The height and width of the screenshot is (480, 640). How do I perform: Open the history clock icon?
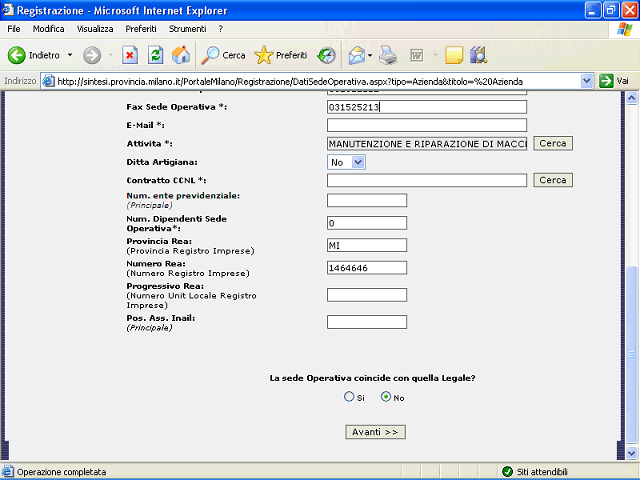[327, 55]
